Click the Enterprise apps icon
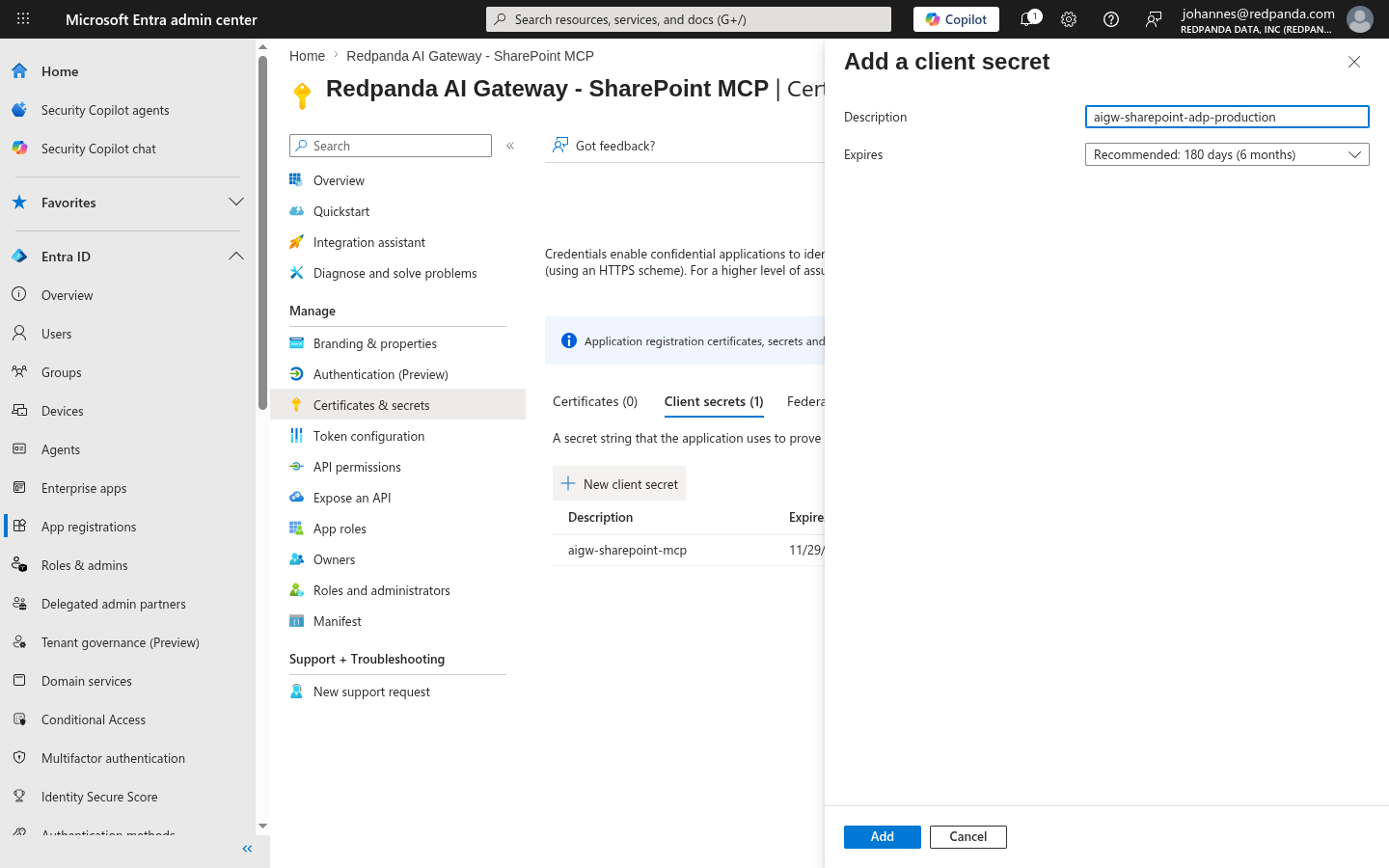 coord(19,488)
